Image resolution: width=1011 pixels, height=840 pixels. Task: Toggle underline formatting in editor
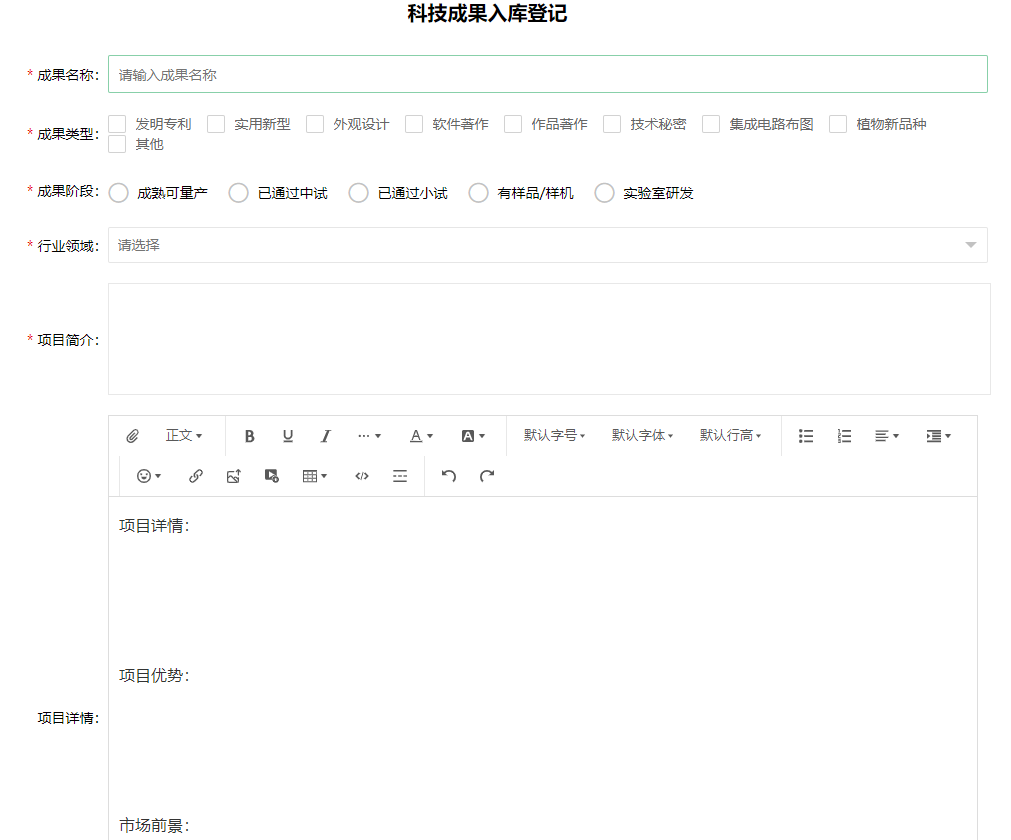click(x=288, y=436)
